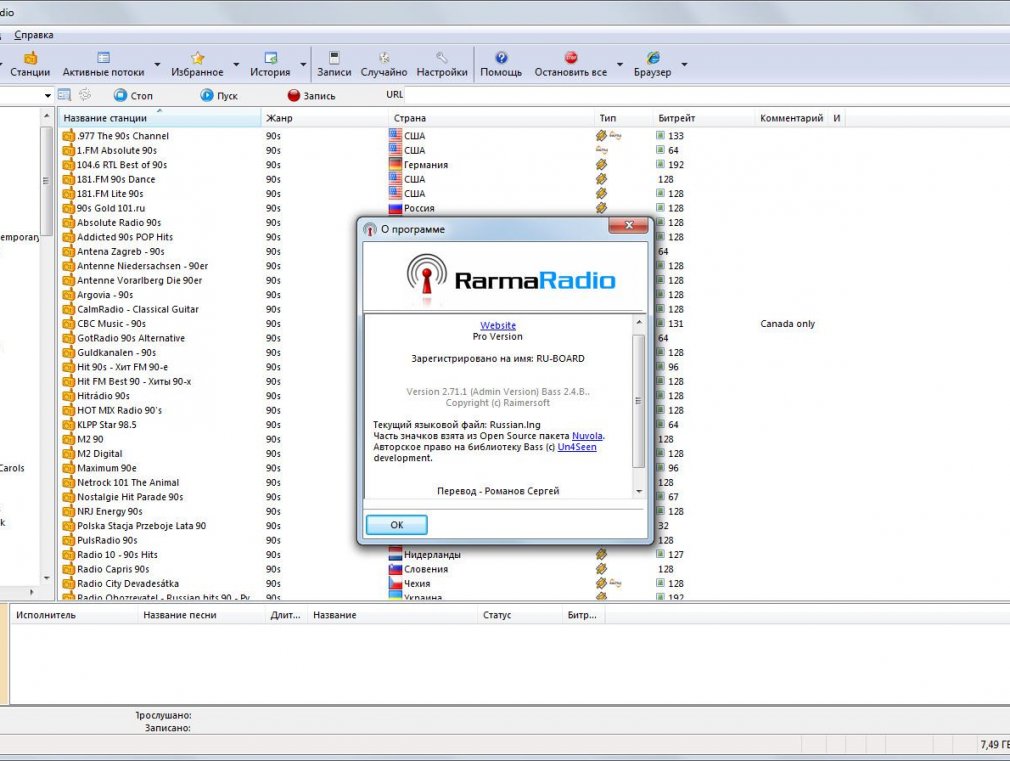
Task: Show Активные потоки active streams
Action: click(103, 64)
